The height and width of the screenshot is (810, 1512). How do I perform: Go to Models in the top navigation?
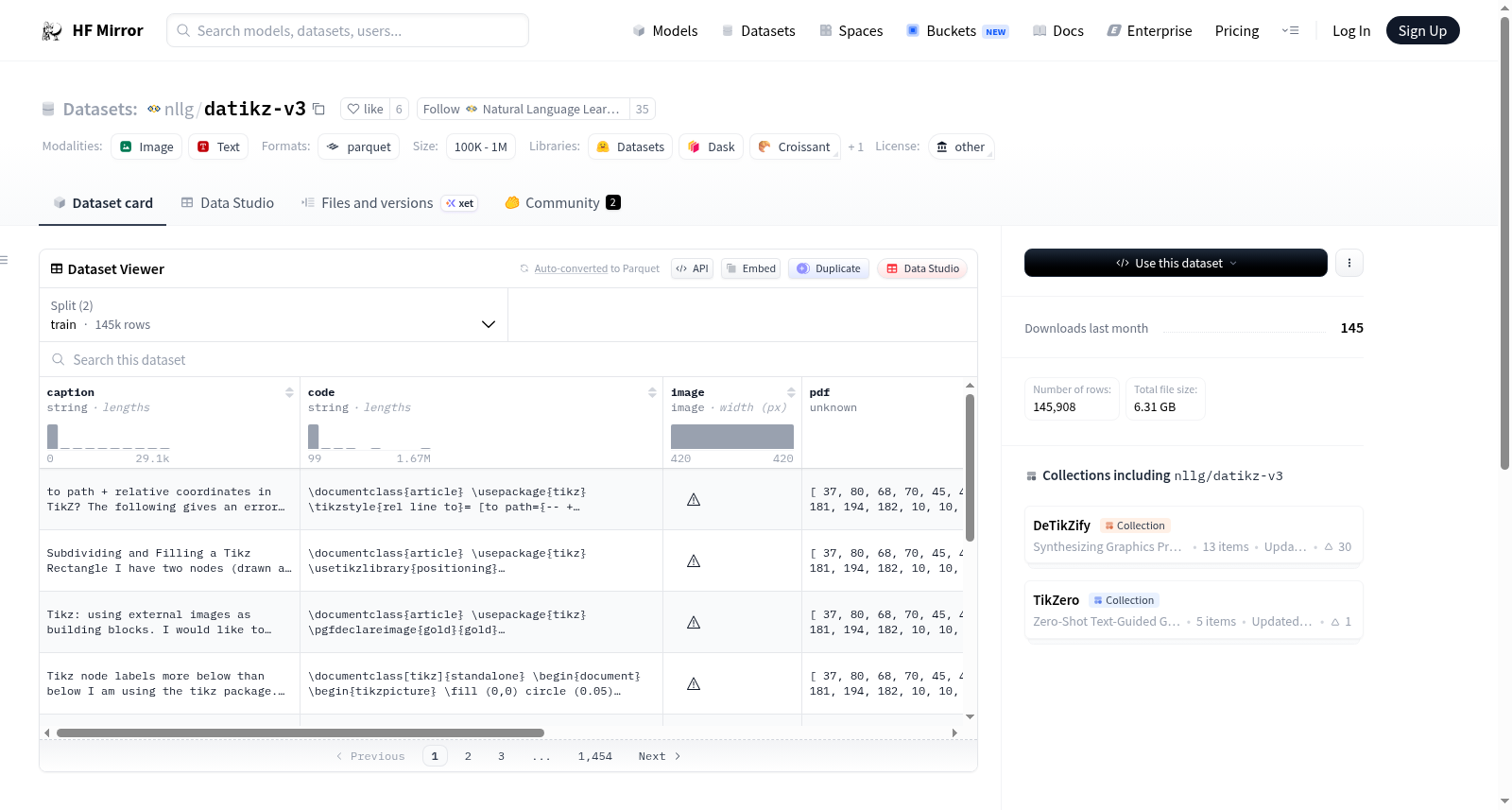click(x=665, y=30)
